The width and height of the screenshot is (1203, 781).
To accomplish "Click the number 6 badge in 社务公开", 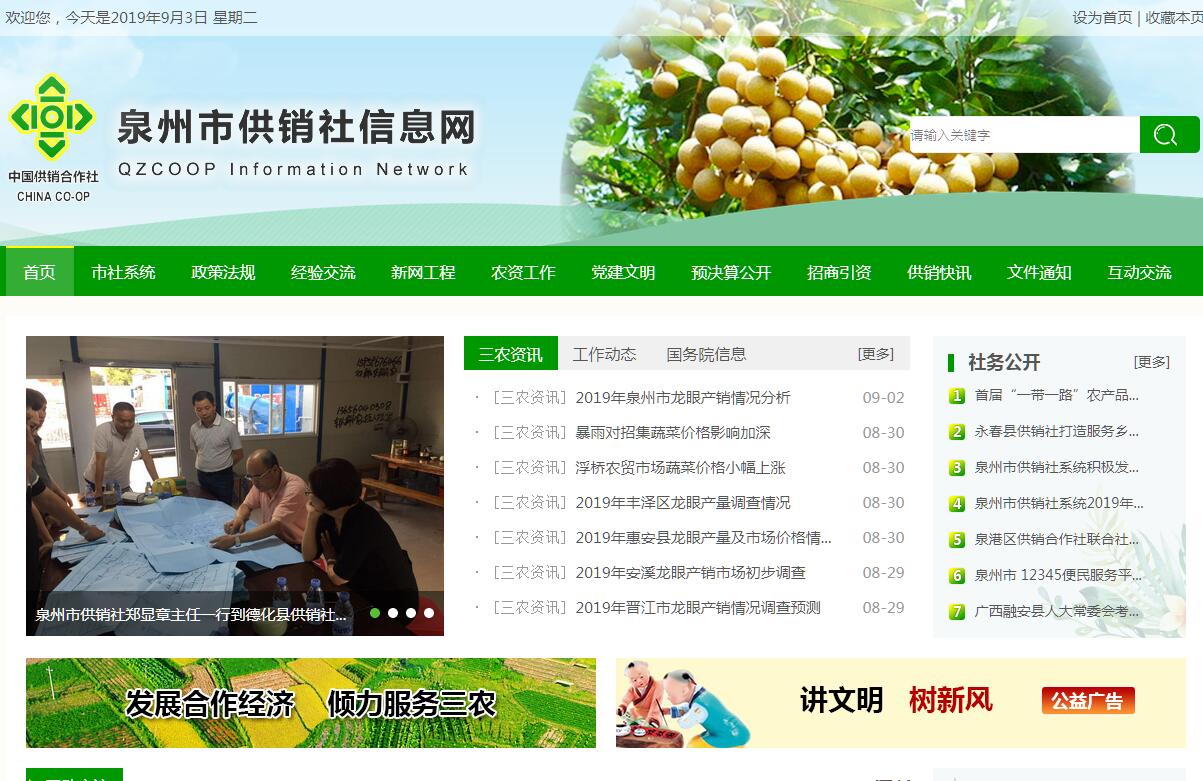I will coord(957,575).
